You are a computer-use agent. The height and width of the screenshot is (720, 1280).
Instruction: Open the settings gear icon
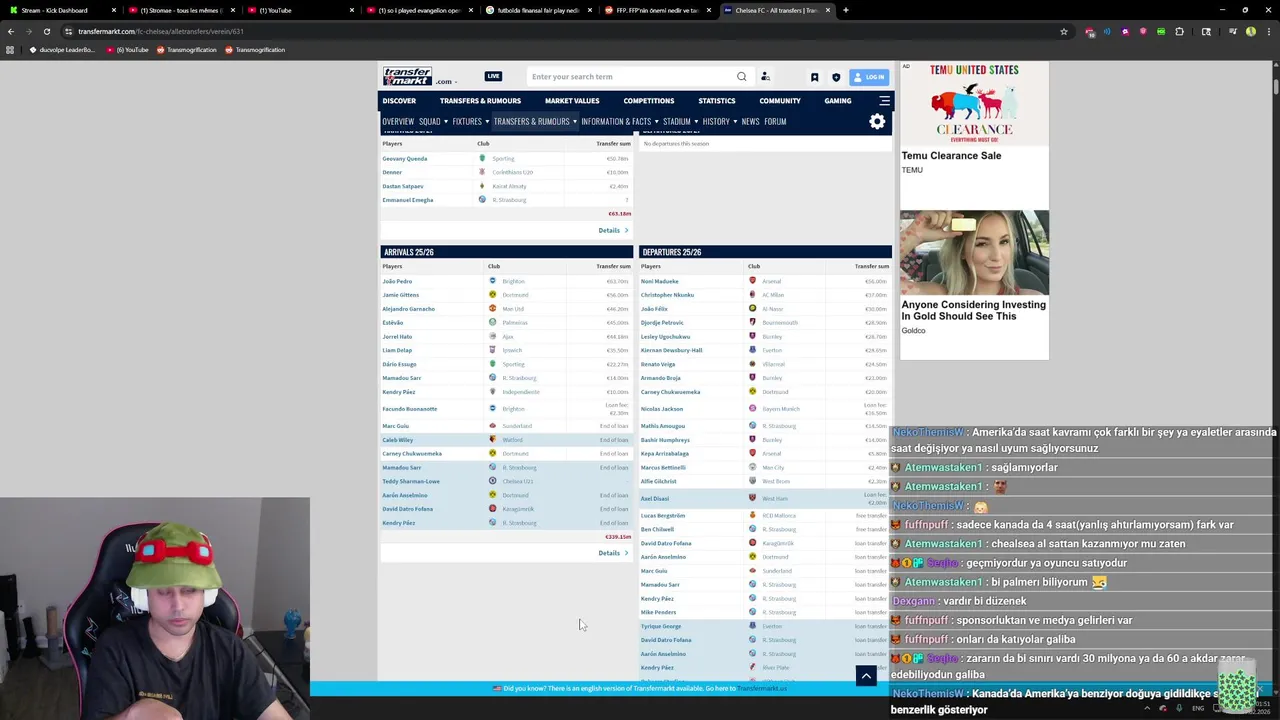coord(877,122)
